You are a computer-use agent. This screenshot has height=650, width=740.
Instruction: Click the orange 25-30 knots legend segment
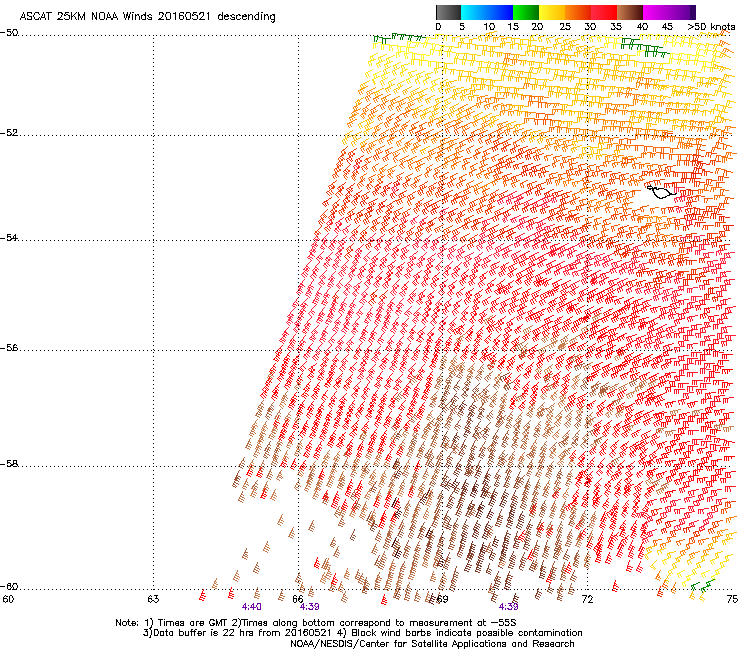coord(578,12)
